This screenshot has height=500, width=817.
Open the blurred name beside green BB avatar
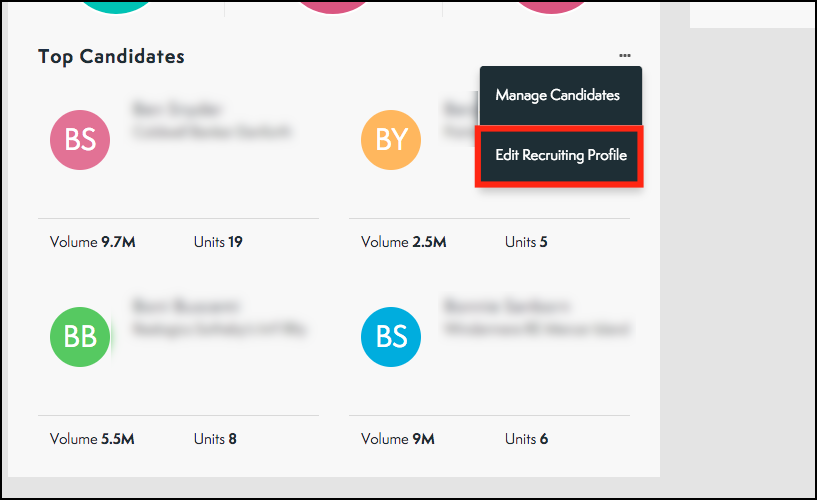186,306
